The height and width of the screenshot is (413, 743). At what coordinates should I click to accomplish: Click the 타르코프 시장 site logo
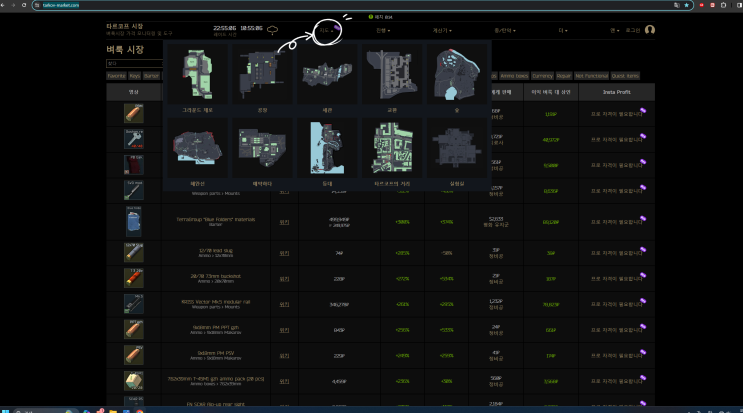[x=125, y=26]
